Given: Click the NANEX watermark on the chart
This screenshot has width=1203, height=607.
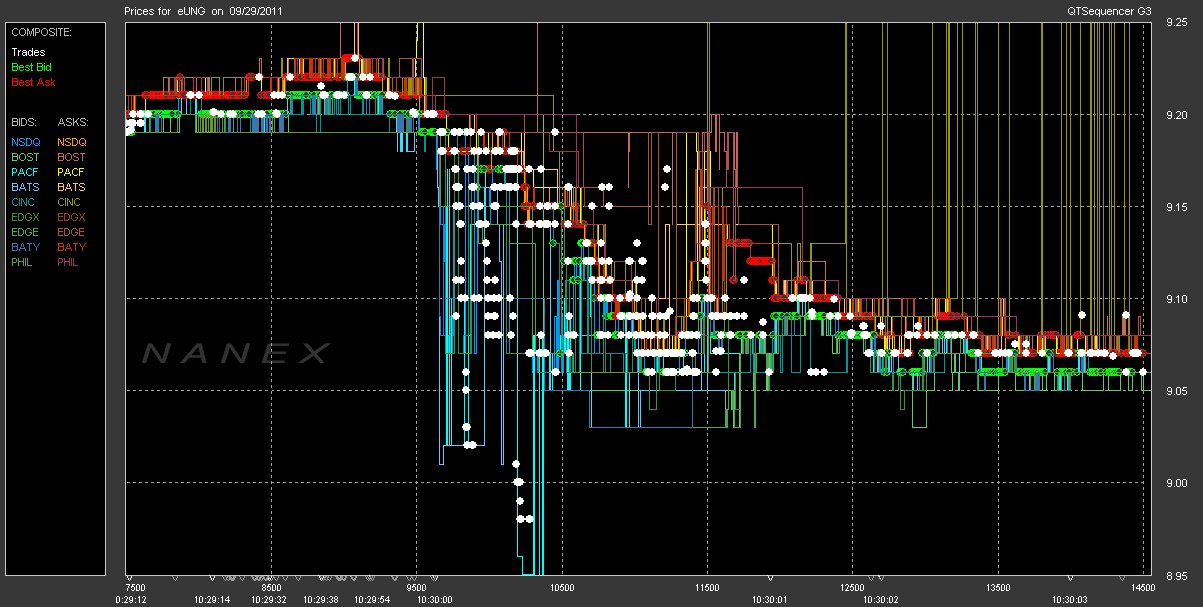Looking at the screenshot, I should pos(235,353).
